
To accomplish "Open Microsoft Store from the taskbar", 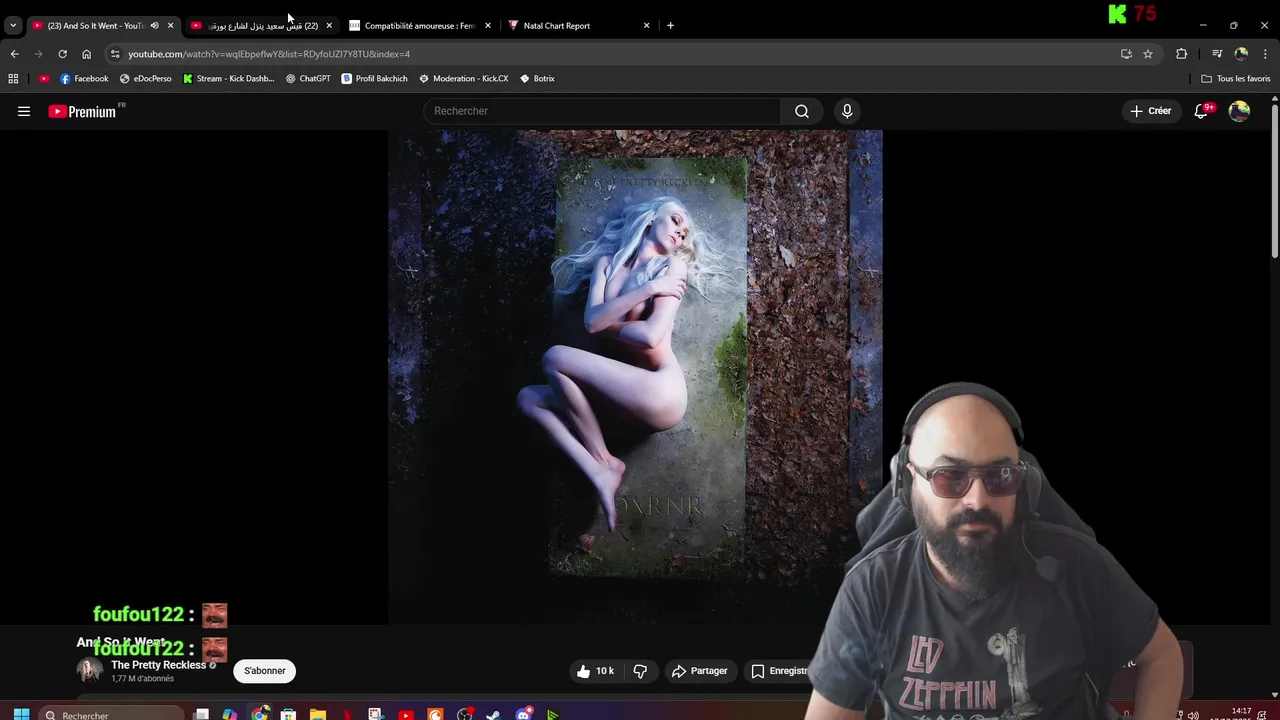I will point(288,714).
